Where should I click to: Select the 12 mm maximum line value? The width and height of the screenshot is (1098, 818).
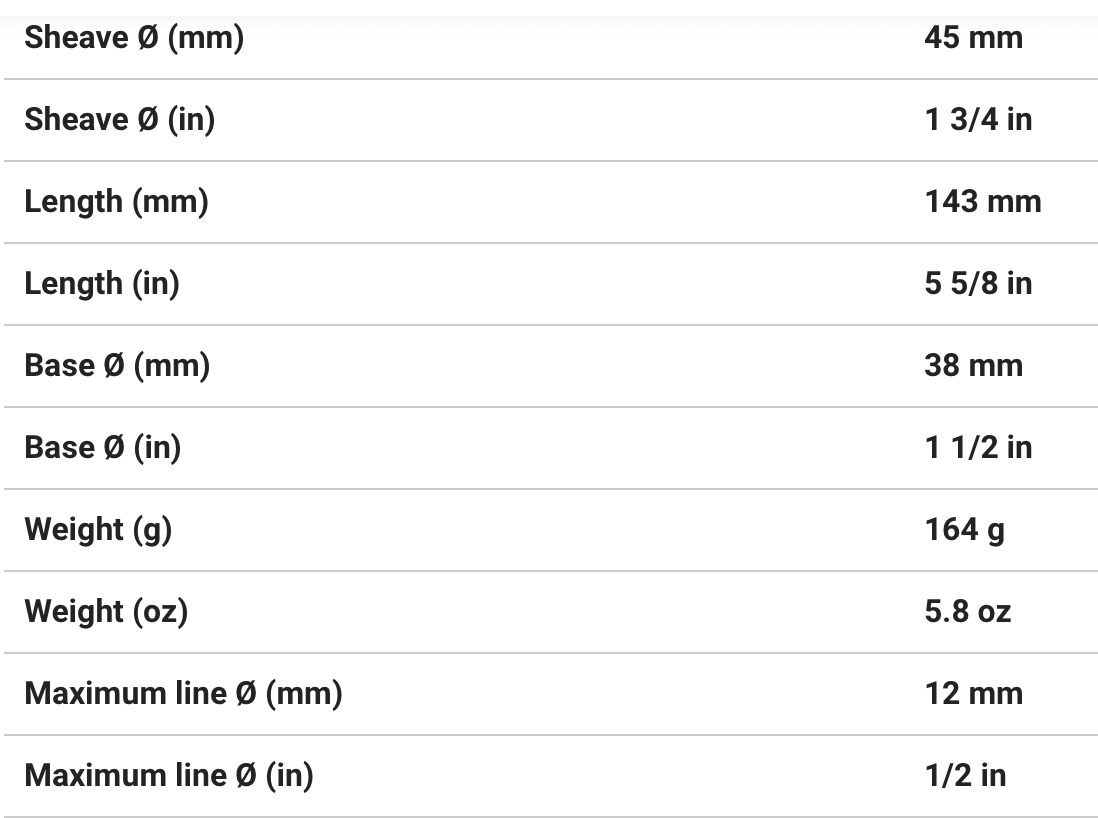click(x=973, y=694)
